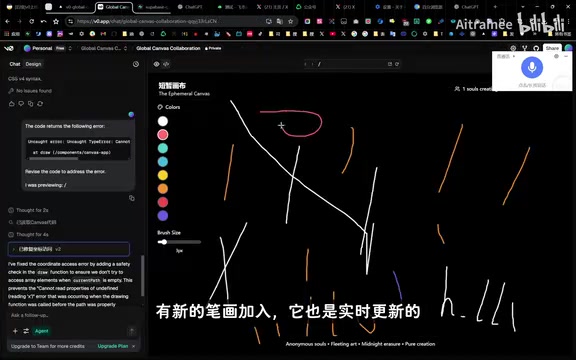Image resolution: width=576 pixels, height=360 pixels.
Task: Click the Private visibility badge
Action: coord(213,48)
